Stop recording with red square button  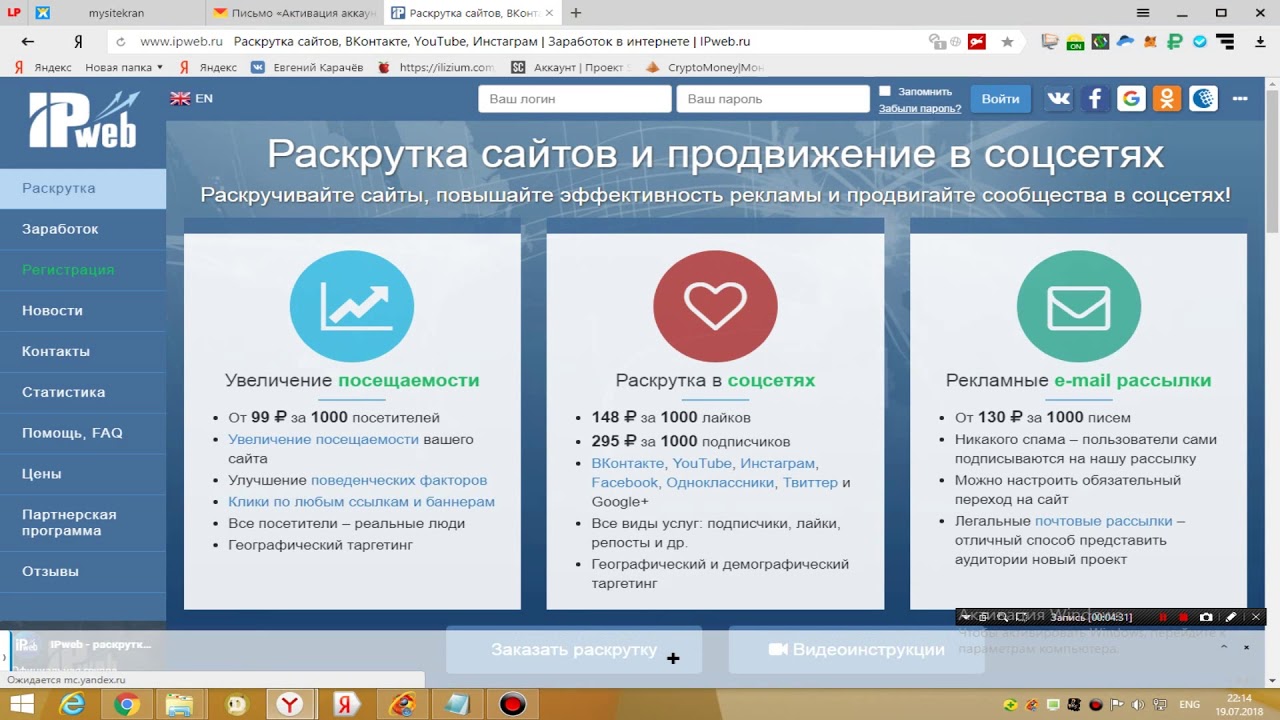coord(1184,617)
